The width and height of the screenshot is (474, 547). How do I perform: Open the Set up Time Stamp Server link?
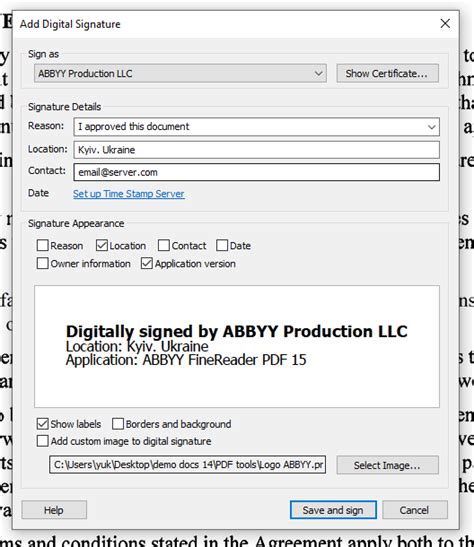tap(129, 194)
